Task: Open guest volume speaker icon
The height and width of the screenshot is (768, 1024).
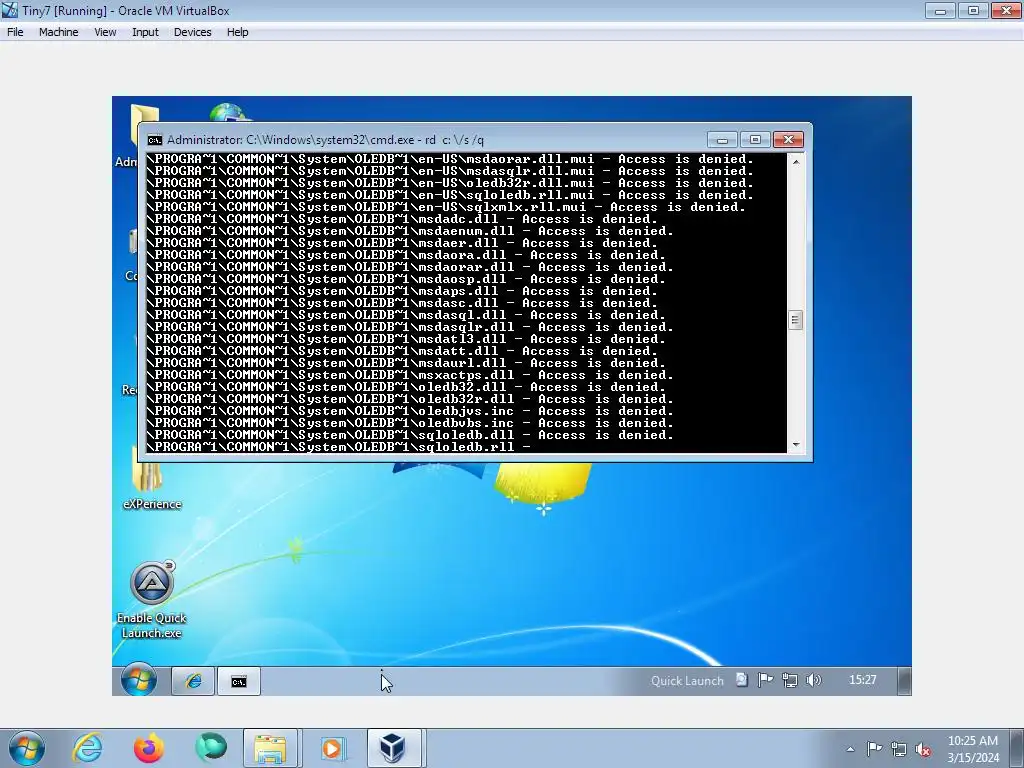Action: click(814, 680)
